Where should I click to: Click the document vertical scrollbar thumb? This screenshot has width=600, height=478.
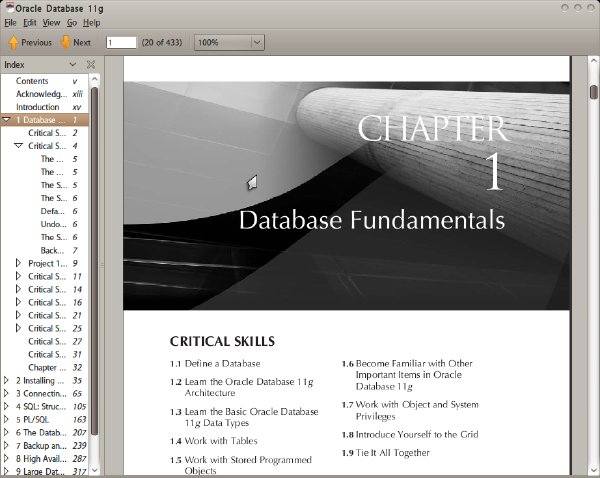coord(593,92)
